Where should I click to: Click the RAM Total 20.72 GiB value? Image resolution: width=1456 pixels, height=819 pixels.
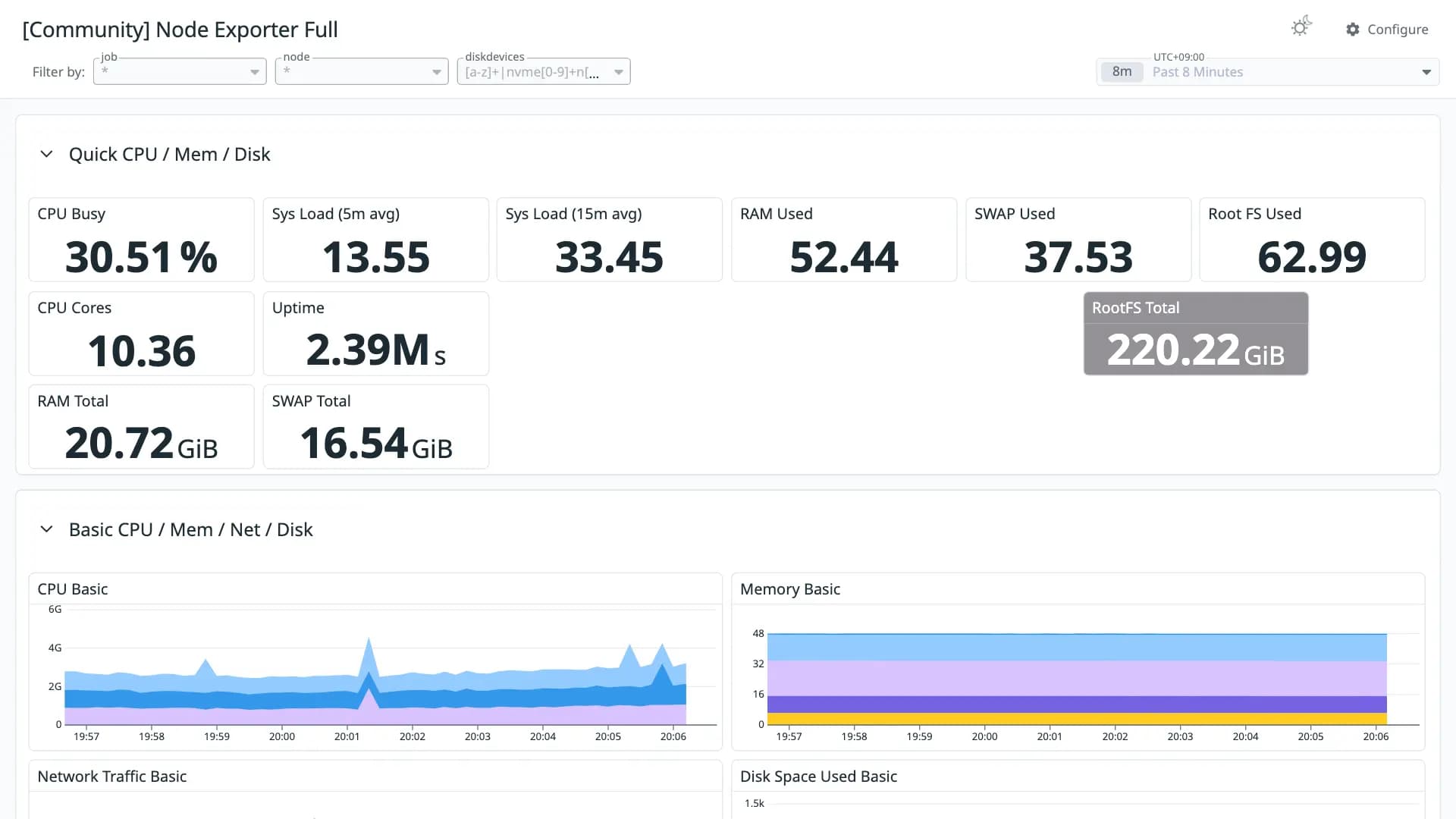coord(141,444)
